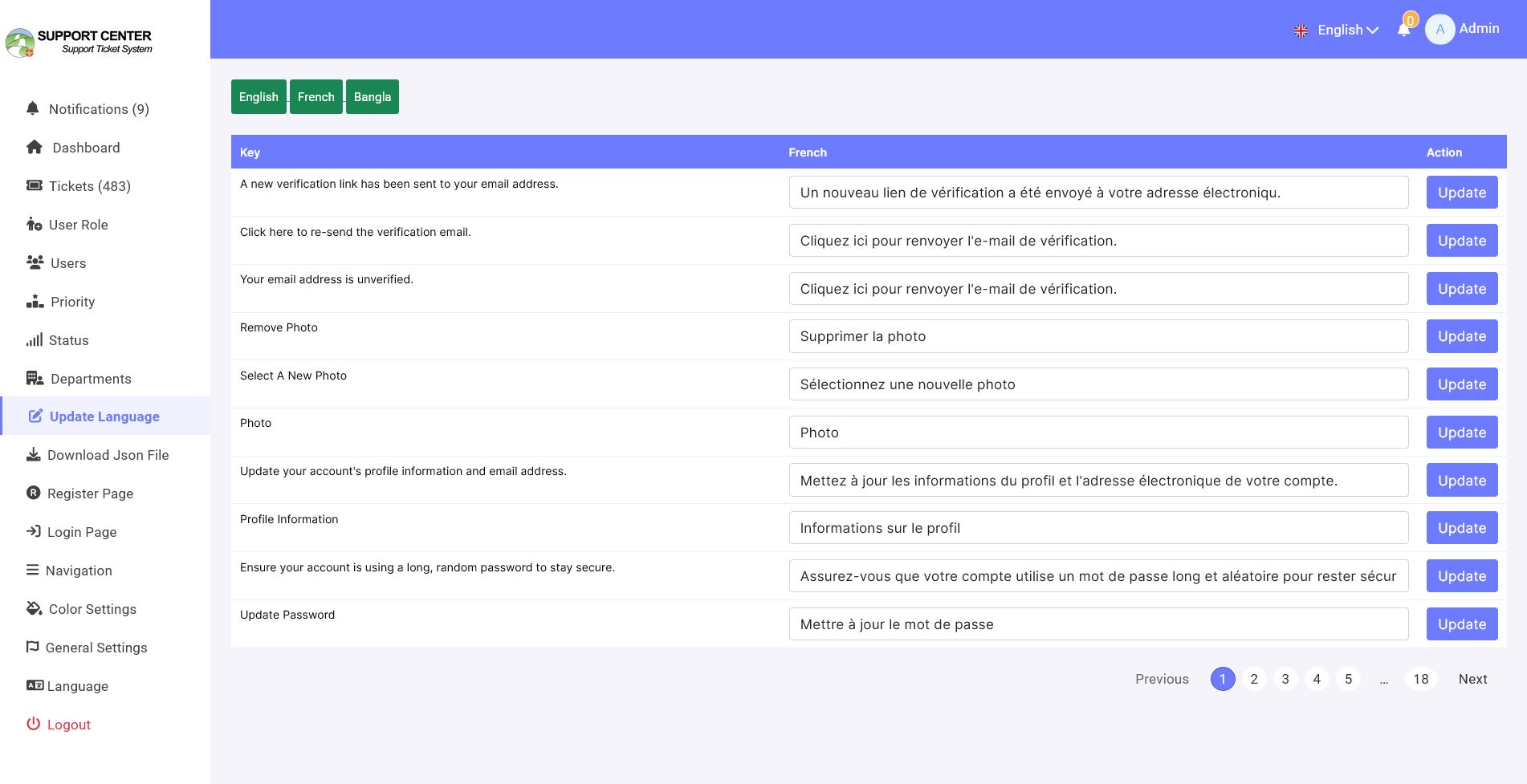Go to page 18 of translations

coord(1420,679)
